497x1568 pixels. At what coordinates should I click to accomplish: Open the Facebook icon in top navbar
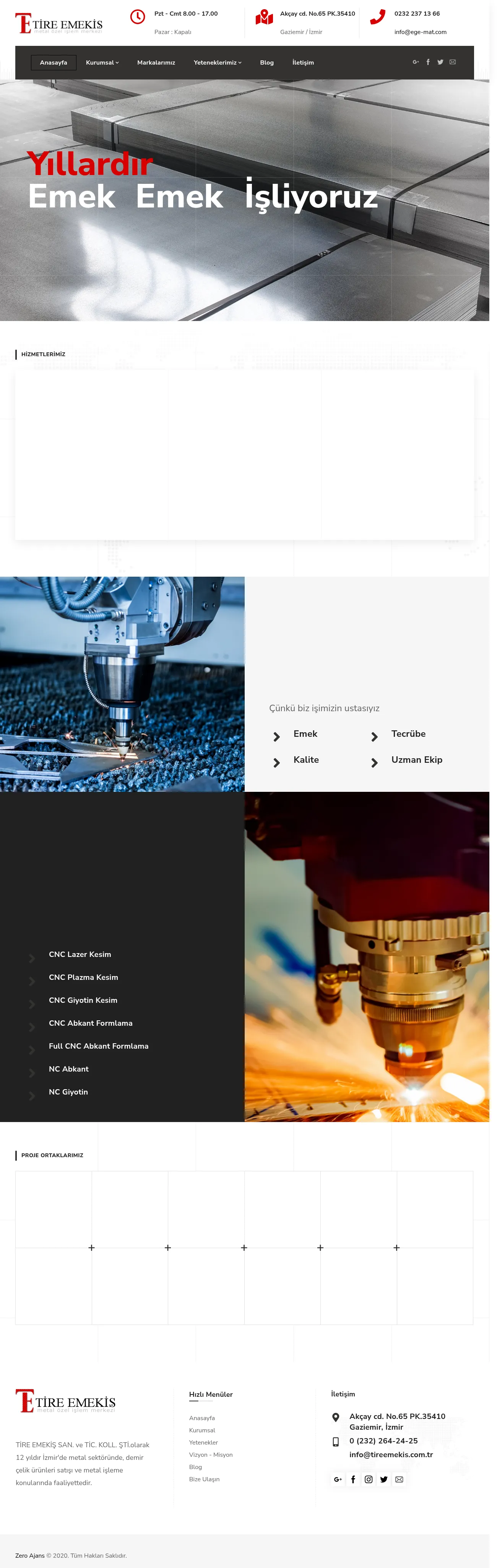click(427, 62)
